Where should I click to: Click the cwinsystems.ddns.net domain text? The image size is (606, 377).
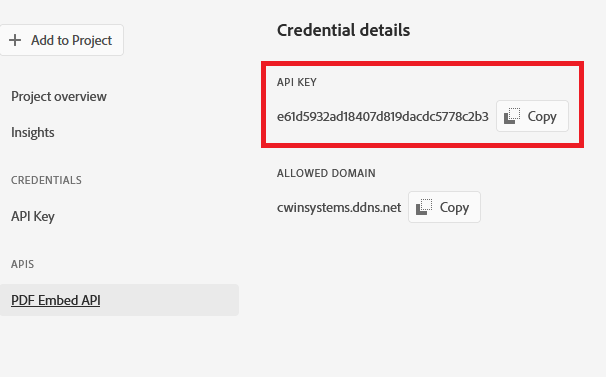339,208
